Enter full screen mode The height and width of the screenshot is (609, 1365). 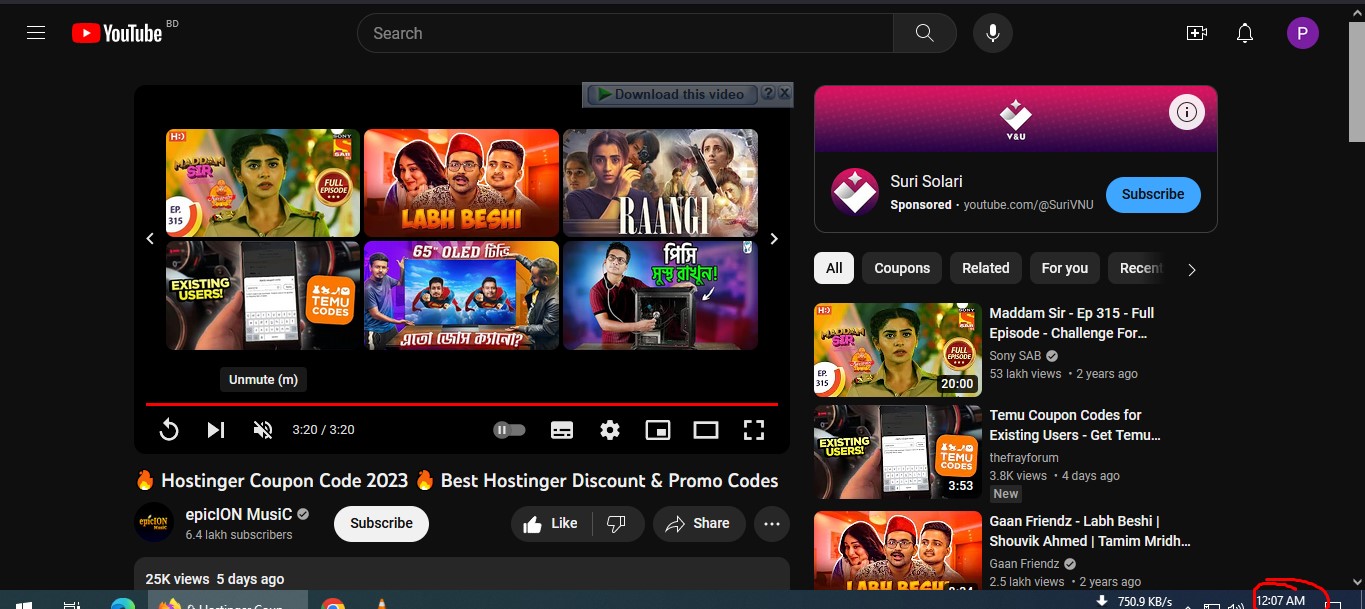754,430
